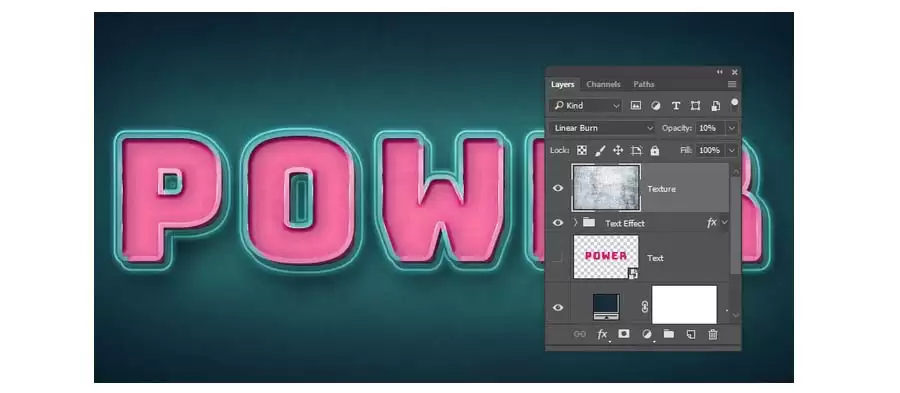
Task: Select the Texture layer thumbnail
Action: point(606,187)
